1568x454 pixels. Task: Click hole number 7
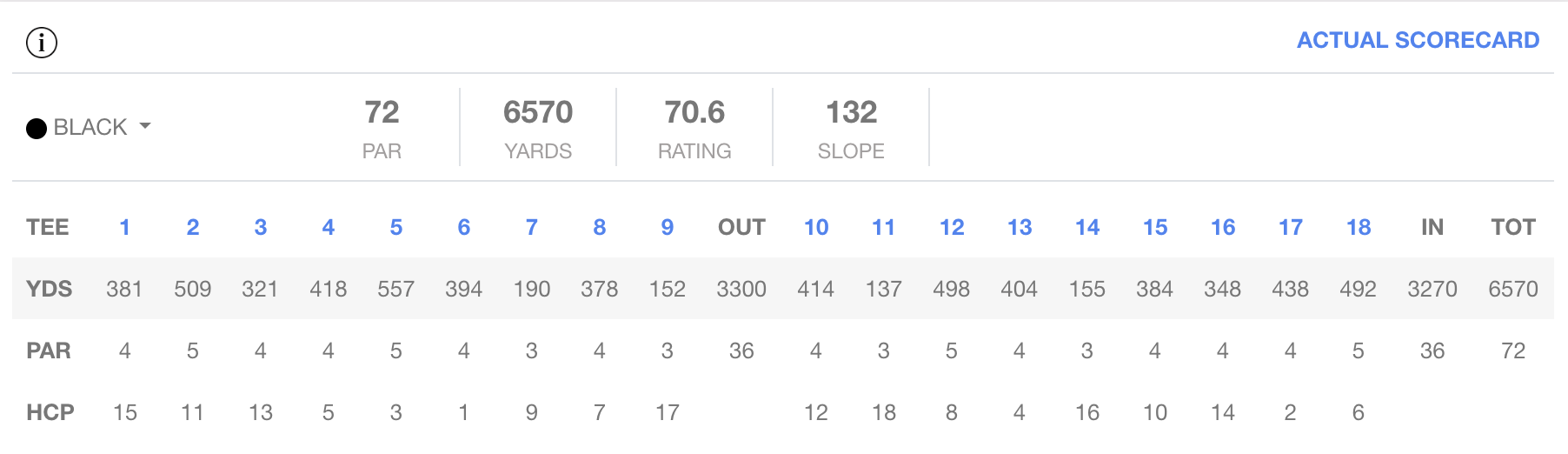(531, 228)
